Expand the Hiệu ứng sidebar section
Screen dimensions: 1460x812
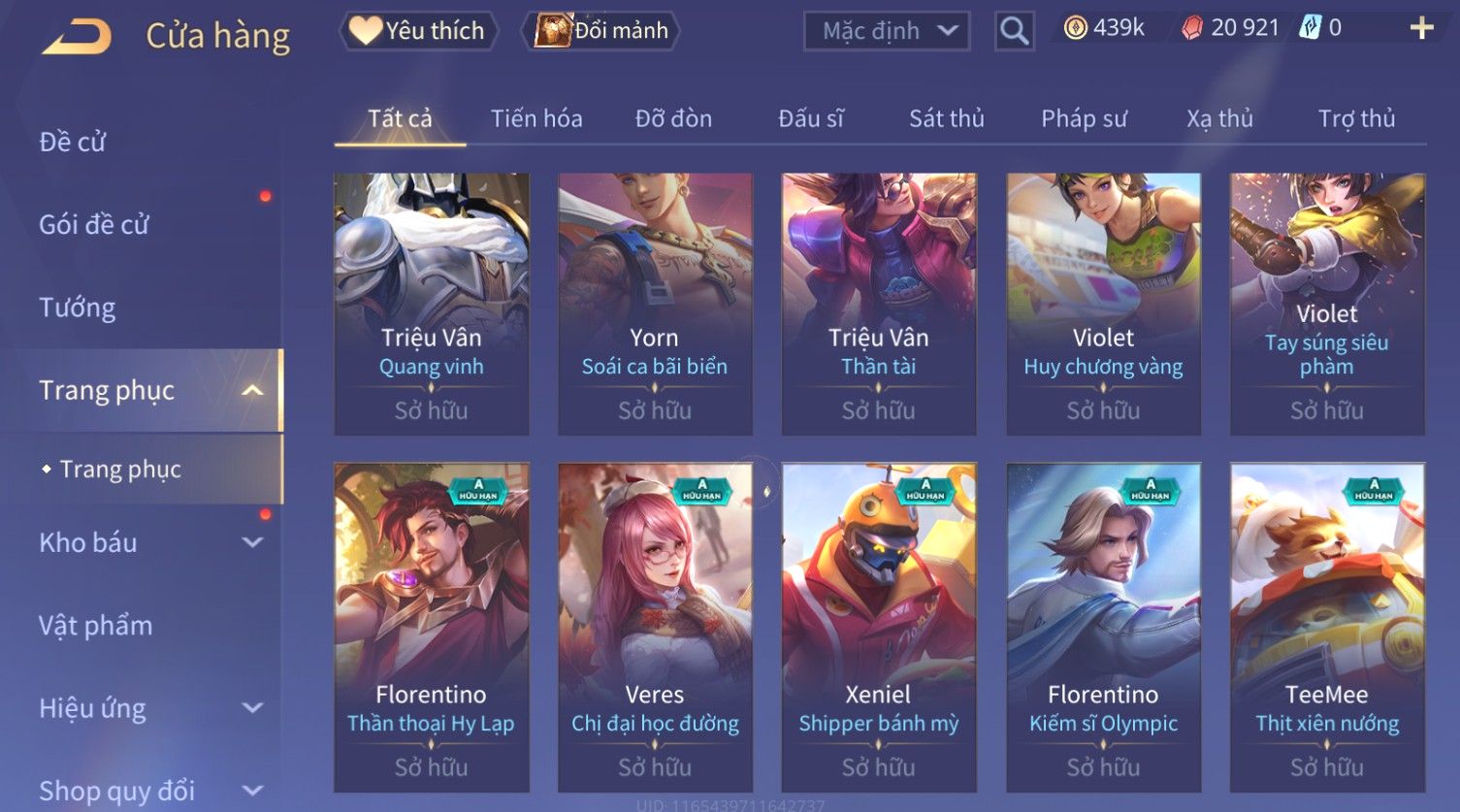pyautogui.click(x=252, y=708)
